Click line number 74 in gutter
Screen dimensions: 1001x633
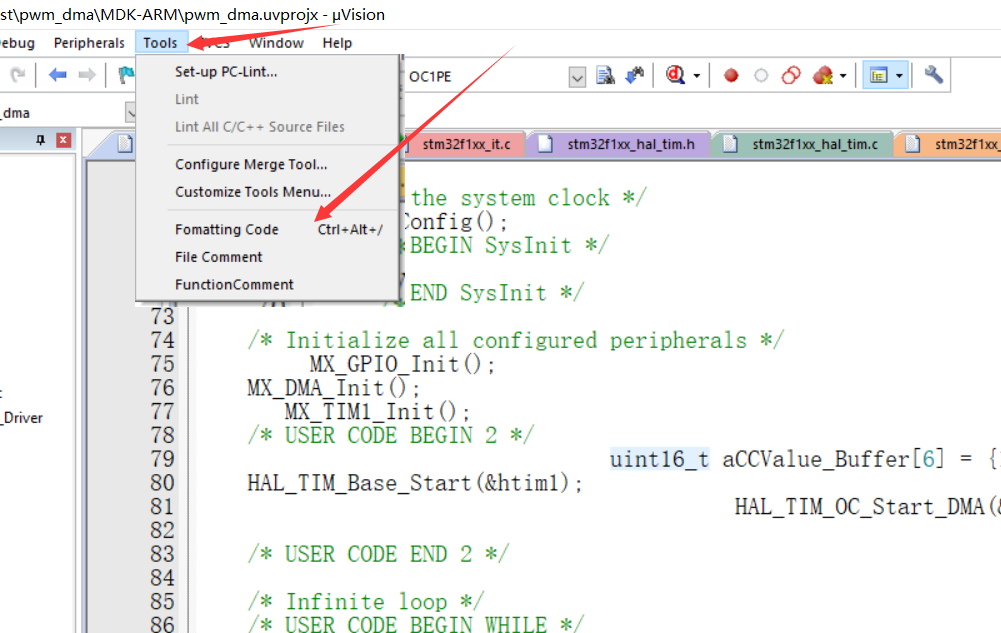[162, 340]
